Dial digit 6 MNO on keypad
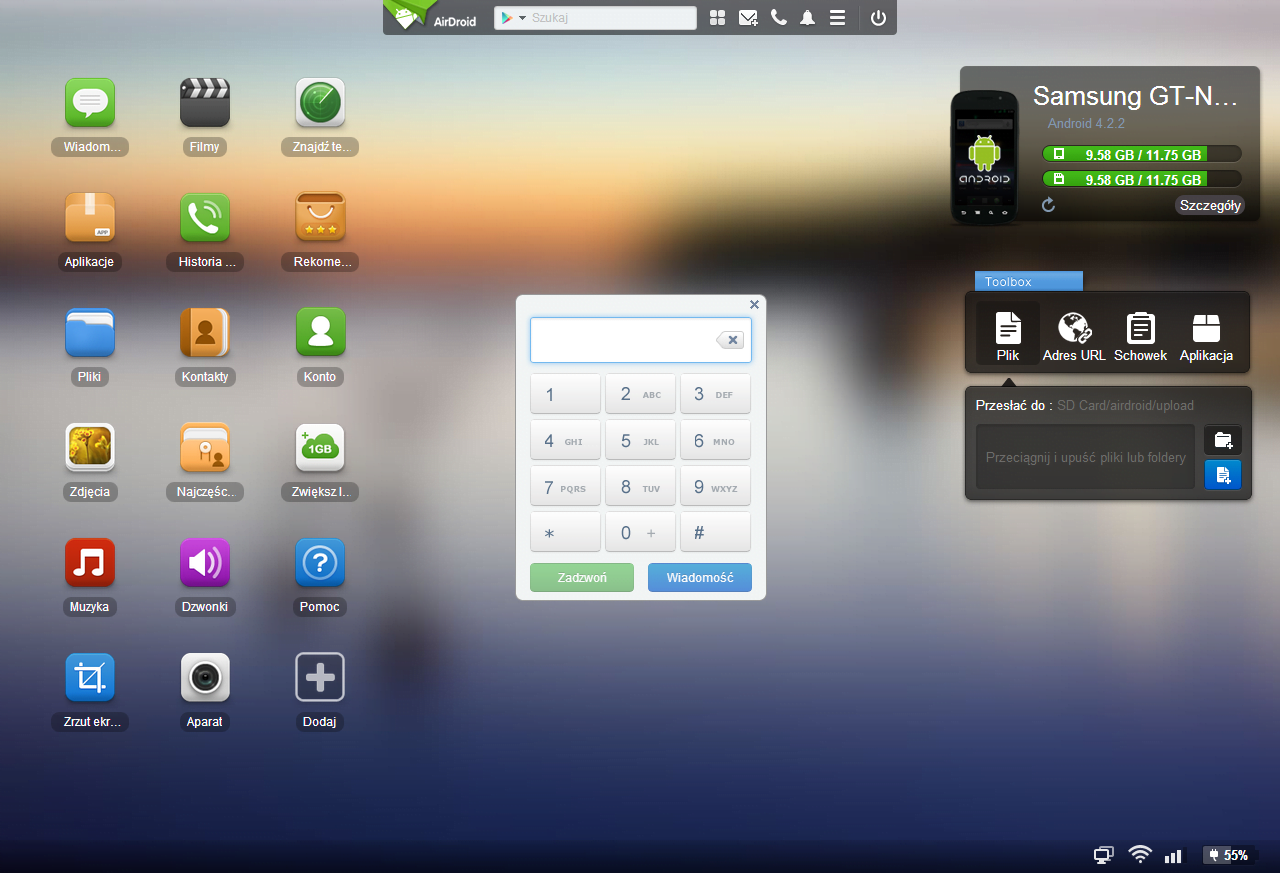 [715, 440]
